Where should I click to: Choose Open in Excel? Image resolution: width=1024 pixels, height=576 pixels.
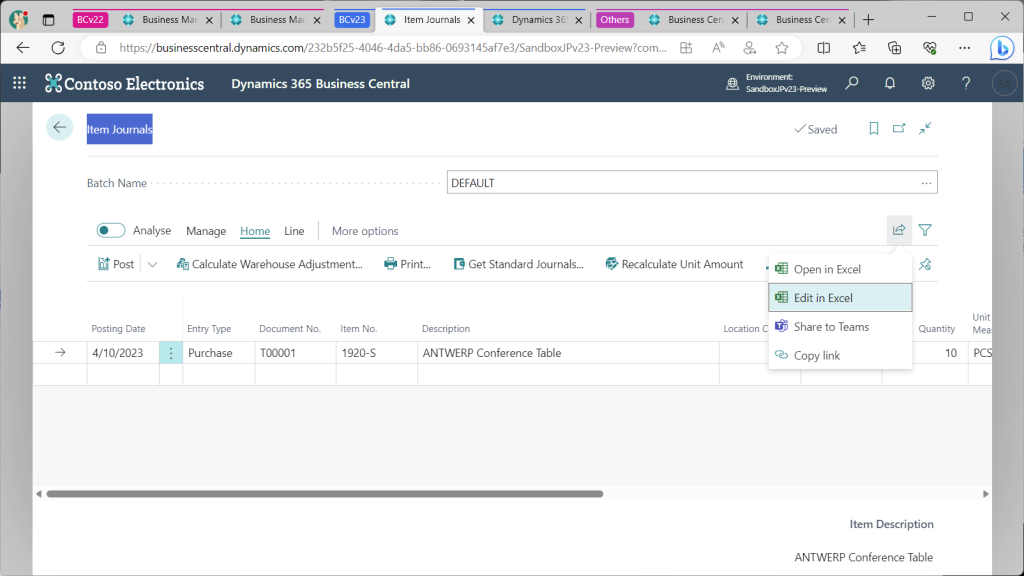pos(840,269)
